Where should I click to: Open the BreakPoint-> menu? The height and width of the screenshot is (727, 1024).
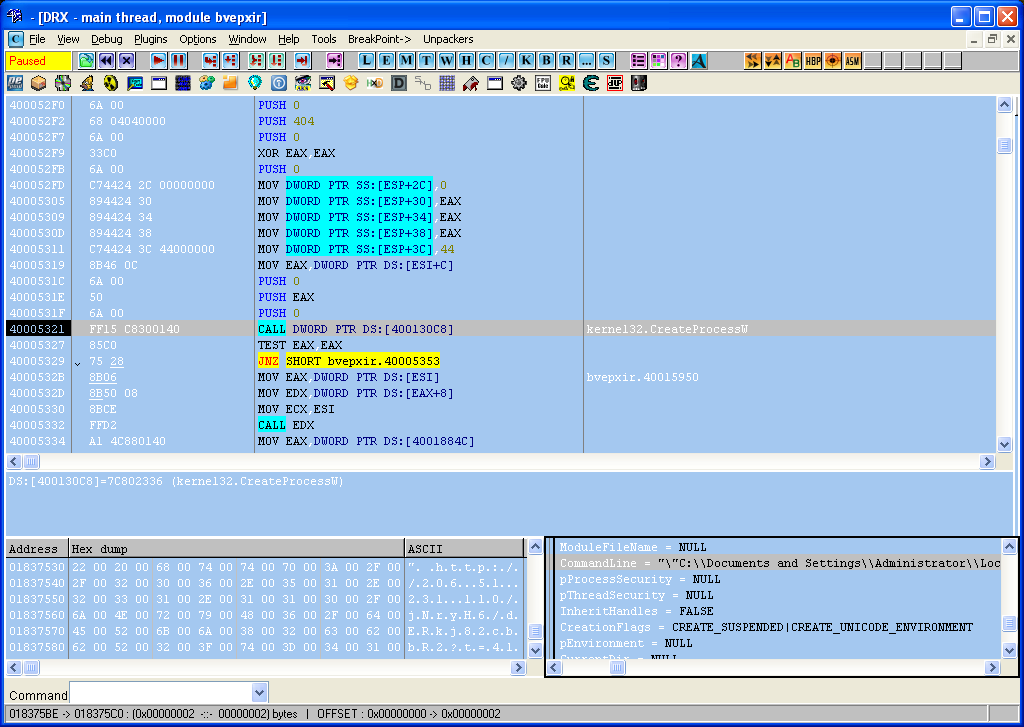coord(379,39)
